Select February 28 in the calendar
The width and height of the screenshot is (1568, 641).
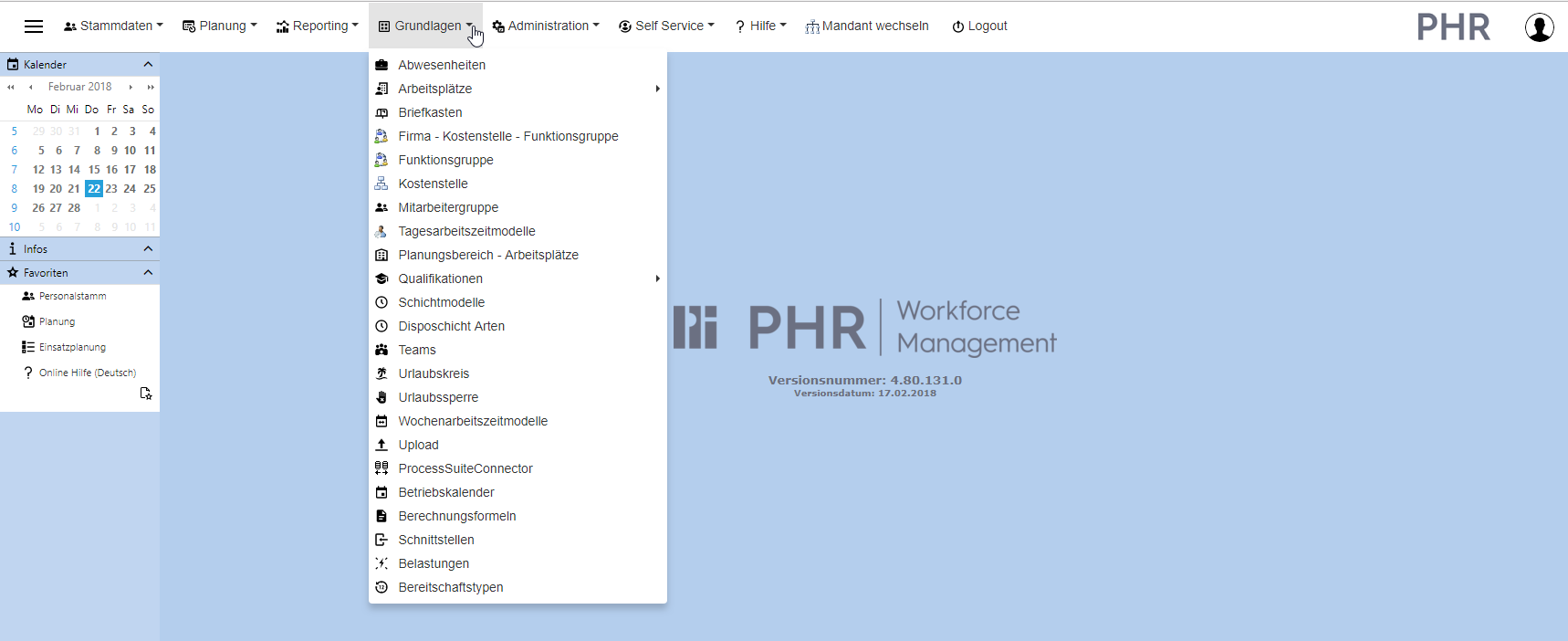tap(75, 208)
